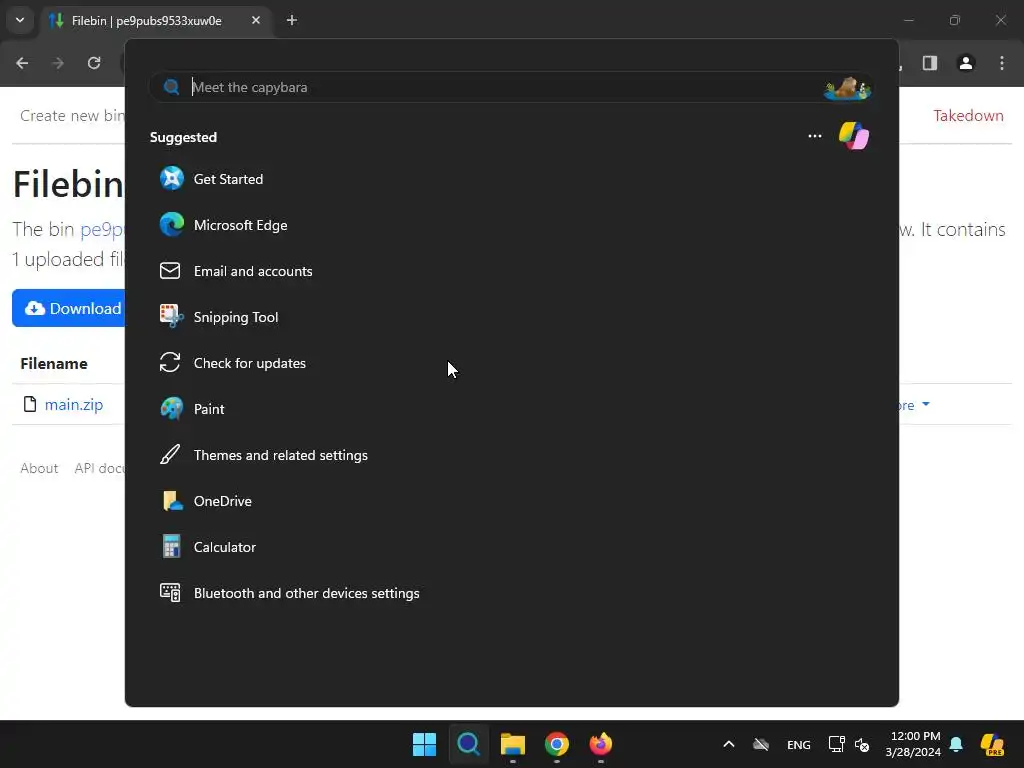Open Chrome three-dot menu
The image size is (1024, 768).
(1002, 63)
